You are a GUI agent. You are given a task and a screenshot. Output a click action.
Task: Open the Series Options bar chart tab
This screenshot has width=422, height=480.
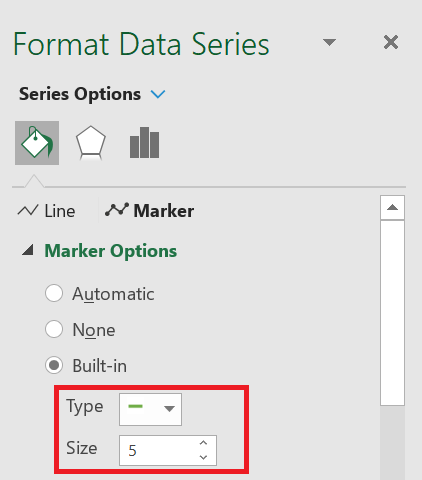pos(144,143)
